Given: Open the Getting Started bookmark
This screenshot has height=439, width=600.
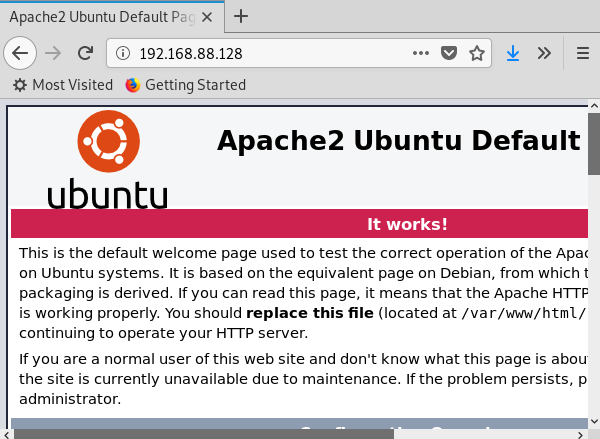Looking at the screenshot, I should point(186,85).
